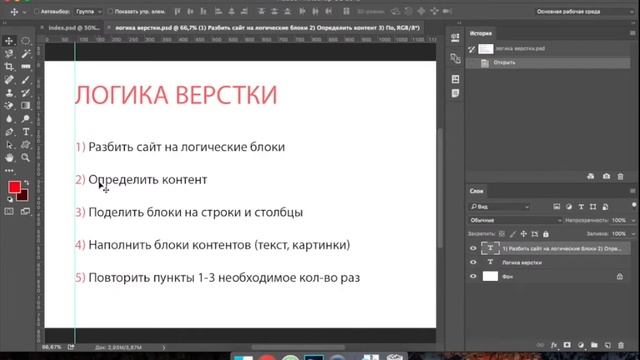The image size is (640, 360).
Task: Swap foreground and background colors
Action: 27,183
